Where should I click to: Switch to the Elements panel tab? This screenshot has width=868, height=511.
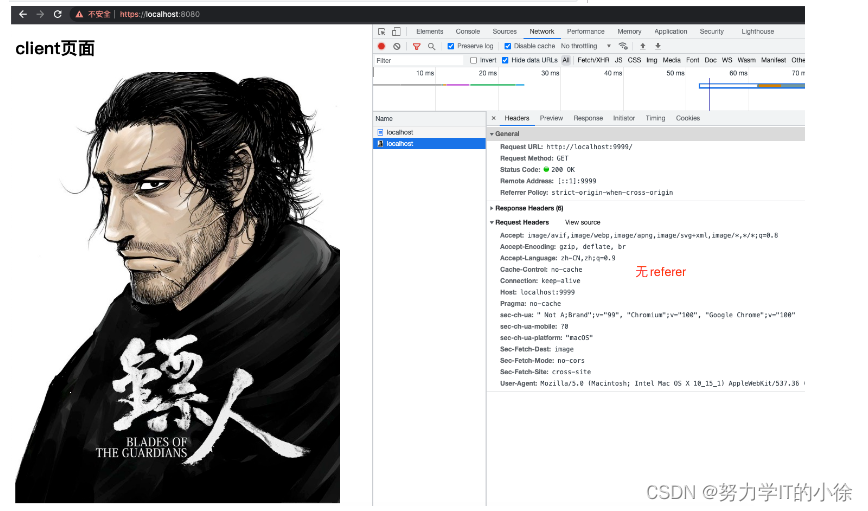tap(430, 32)
